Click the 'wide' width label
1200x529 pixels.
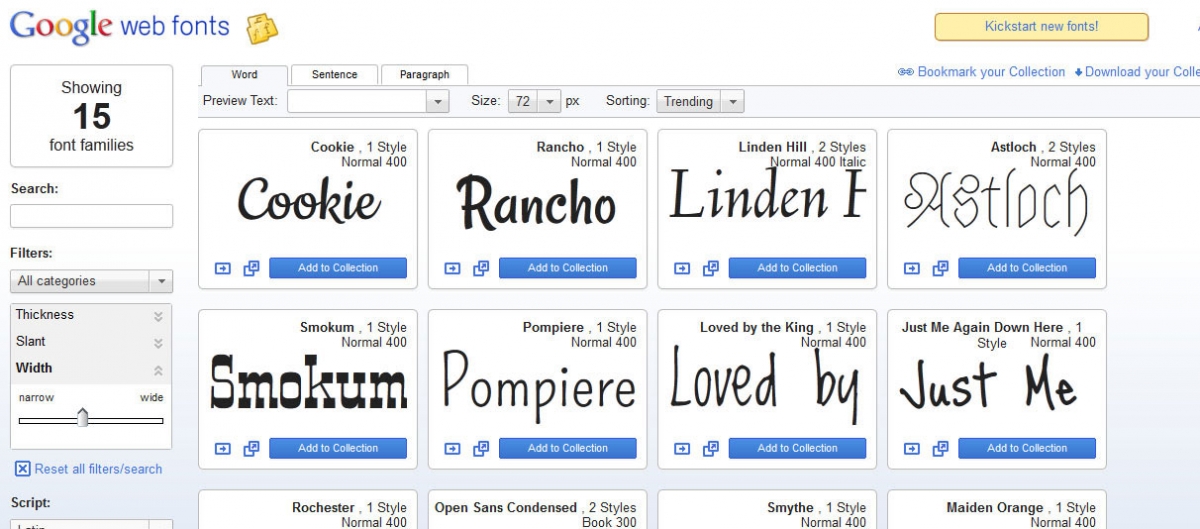tap(151, 397)
